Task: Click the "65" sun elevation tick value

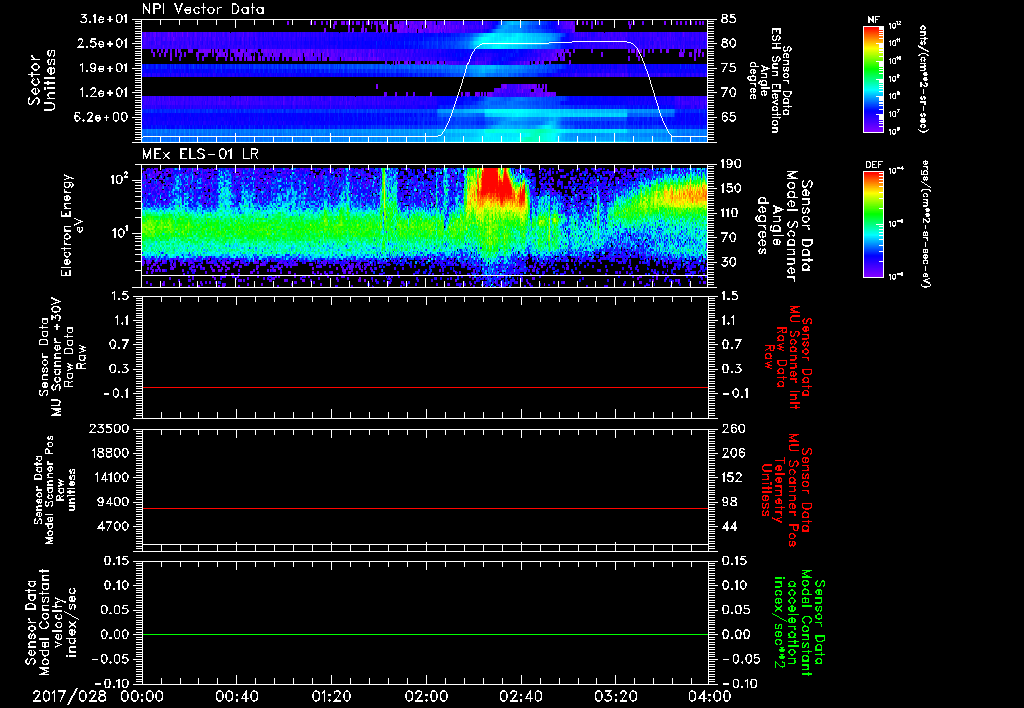Action: (729, 117)
